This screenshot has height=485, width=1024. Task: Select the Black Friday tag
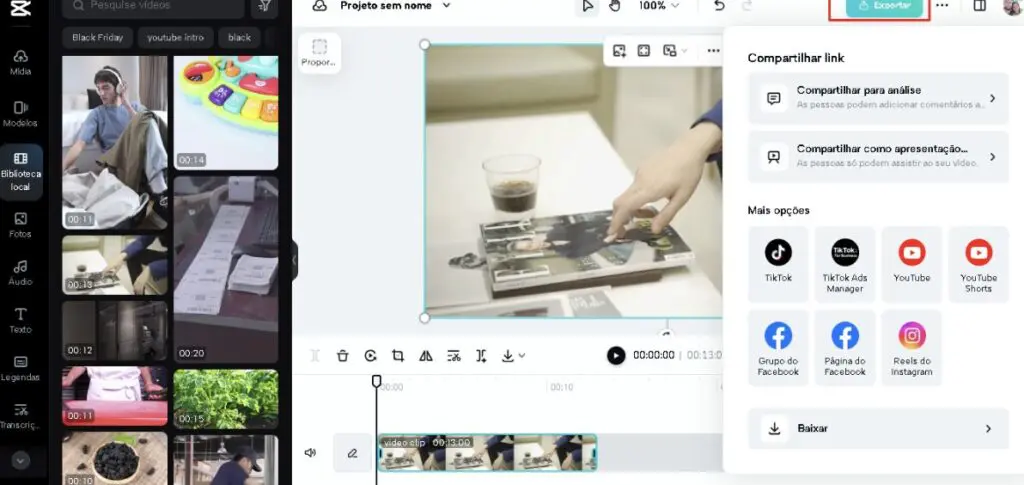click(x=97, y=38)
